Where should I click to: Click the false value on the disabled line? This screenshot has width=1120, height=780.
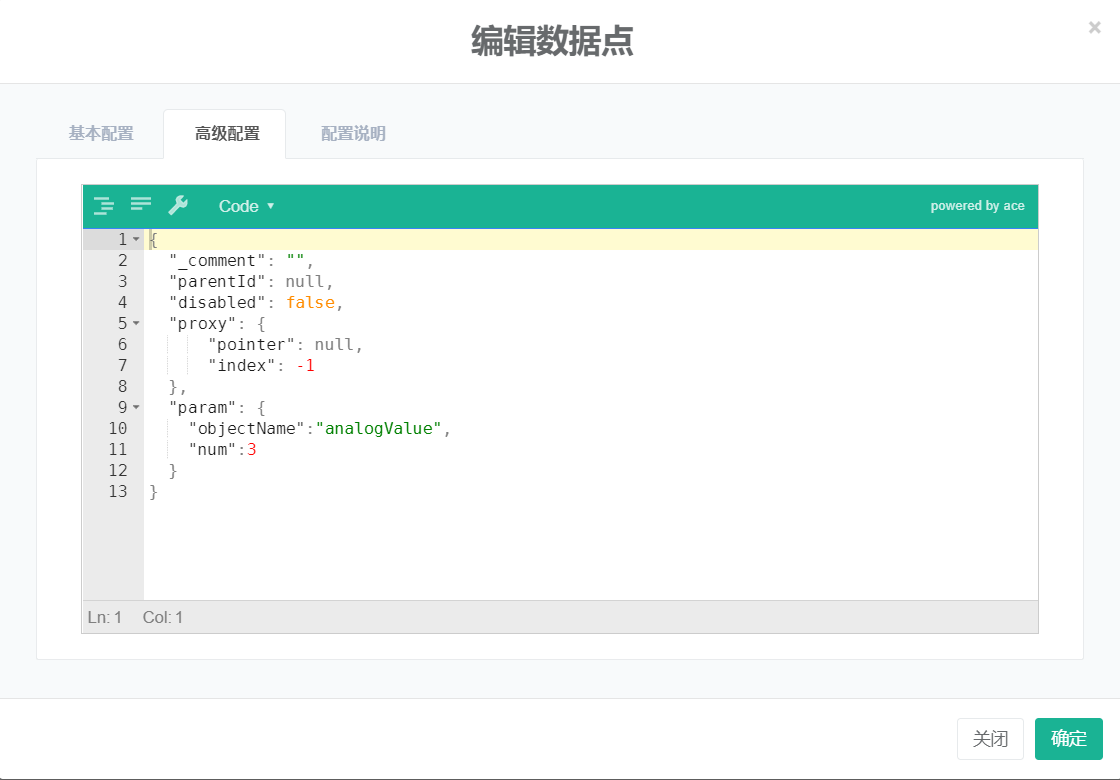(310, 302)
